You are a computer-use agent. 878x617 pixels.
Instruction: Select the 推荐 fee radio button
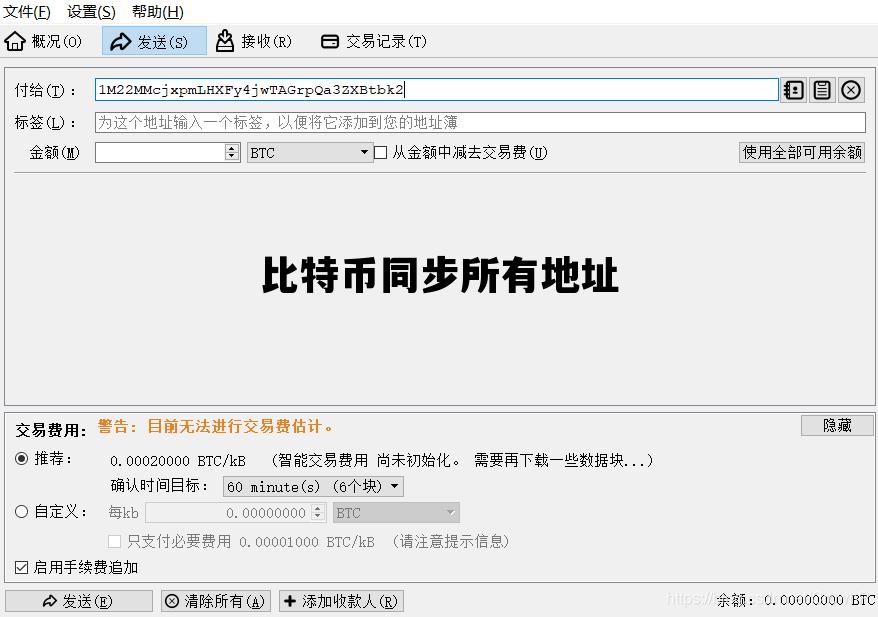(21, 459)
